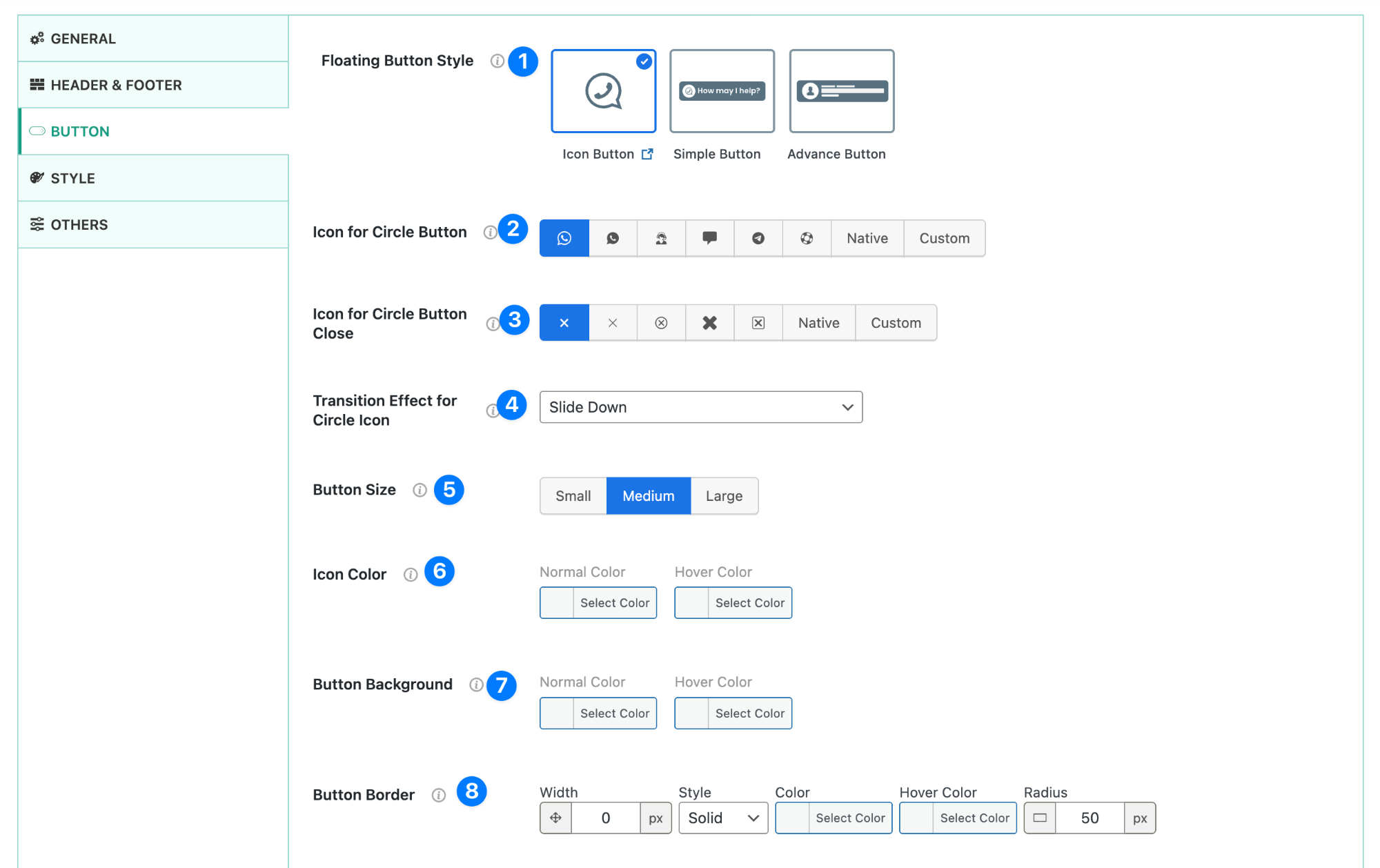Viewport: 1380px width, 868px height.
Task: Open Button Border Style Solid dropdown
Action: click(x=722, y=818)
